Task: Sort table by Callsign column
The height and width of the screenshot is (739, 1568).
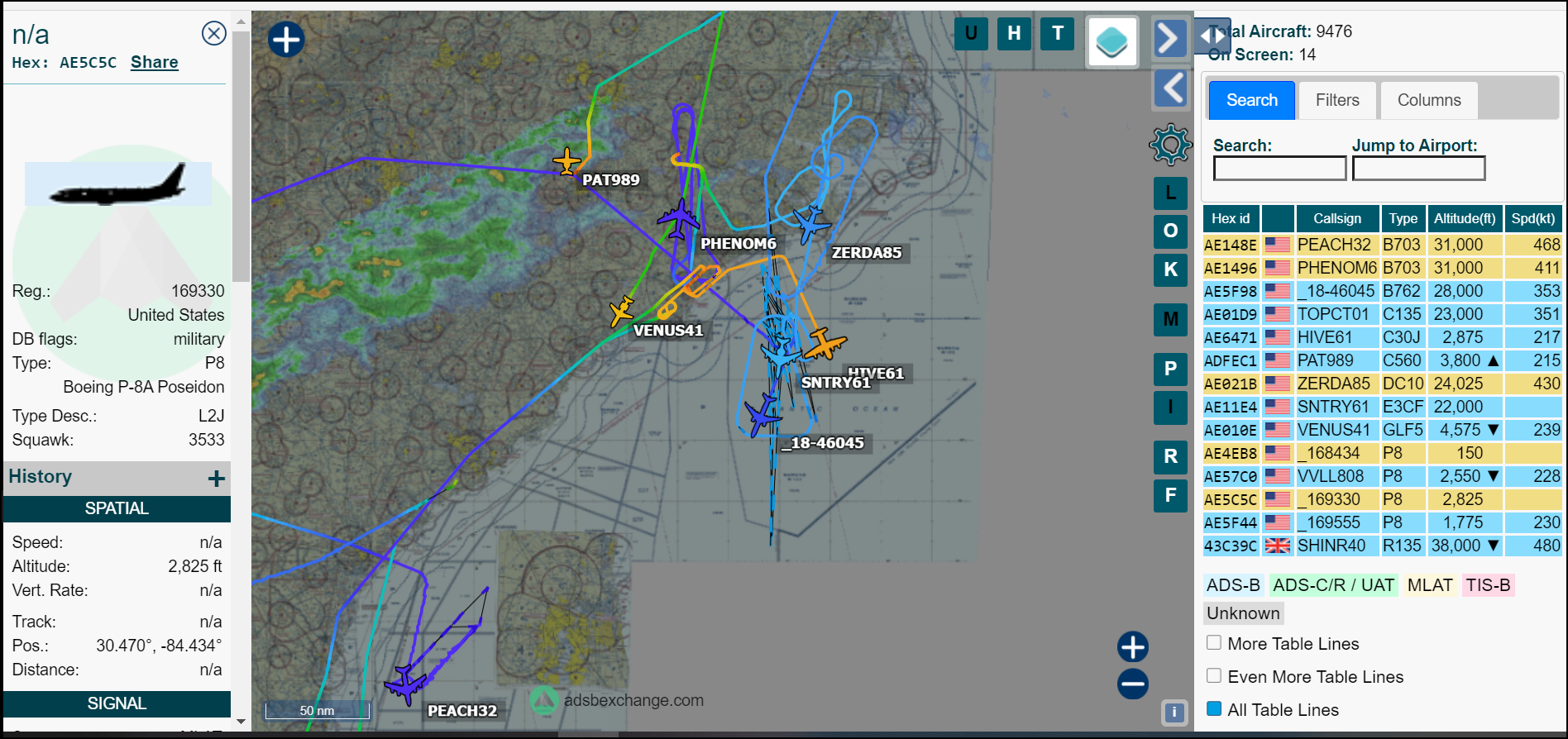Action: (x=1337, y=219)
